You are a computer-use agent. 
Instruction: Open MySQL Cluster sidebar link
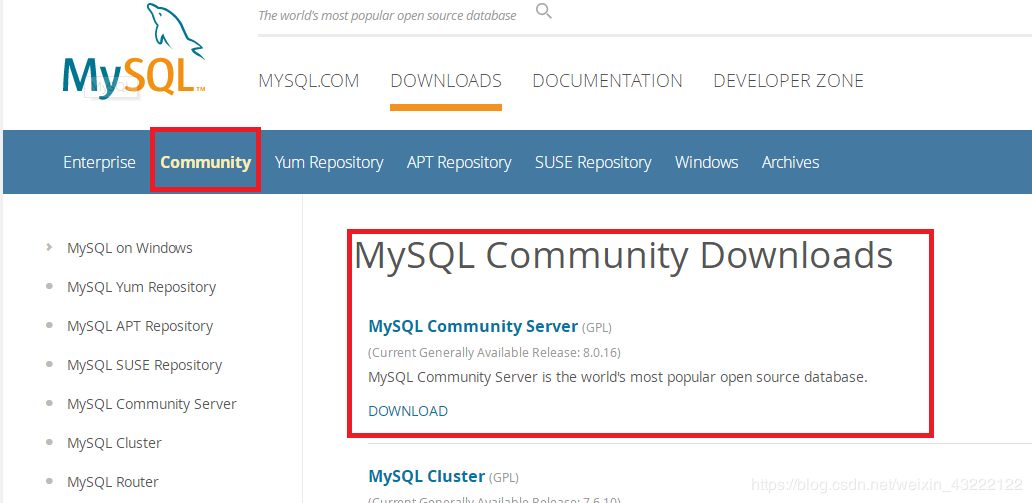[114, 442]
